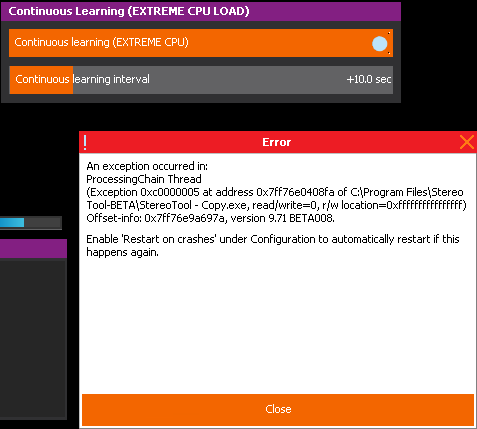The image size is (477, 429).
Task: Click the light blue toggle indicator circle
Action: tap(379, 44)
